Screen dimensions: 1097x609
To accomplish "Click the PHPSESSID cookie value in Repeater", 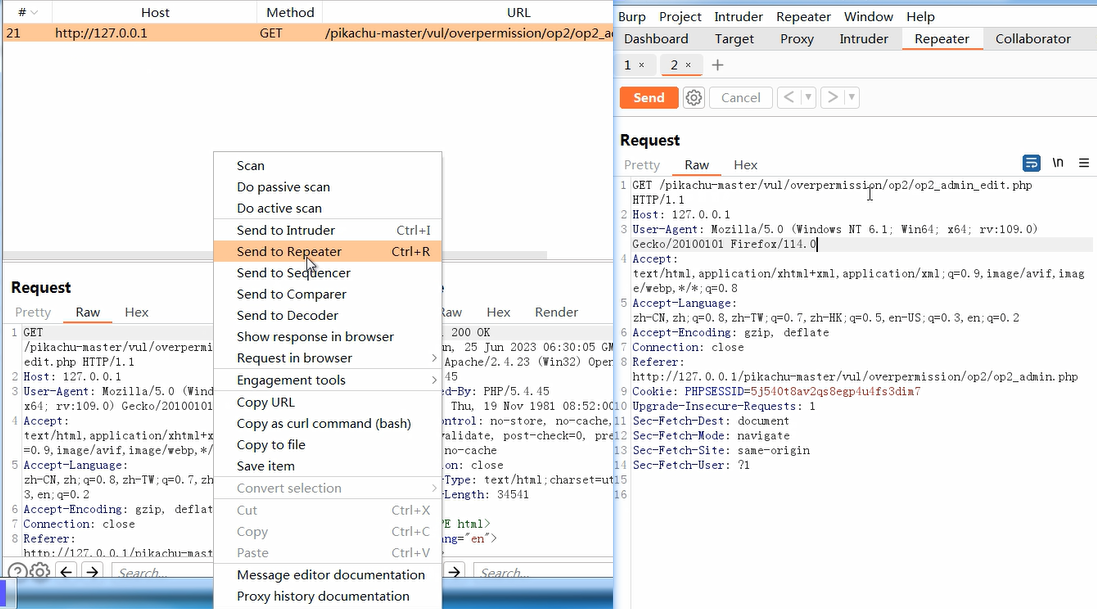I will click(835, 391).
